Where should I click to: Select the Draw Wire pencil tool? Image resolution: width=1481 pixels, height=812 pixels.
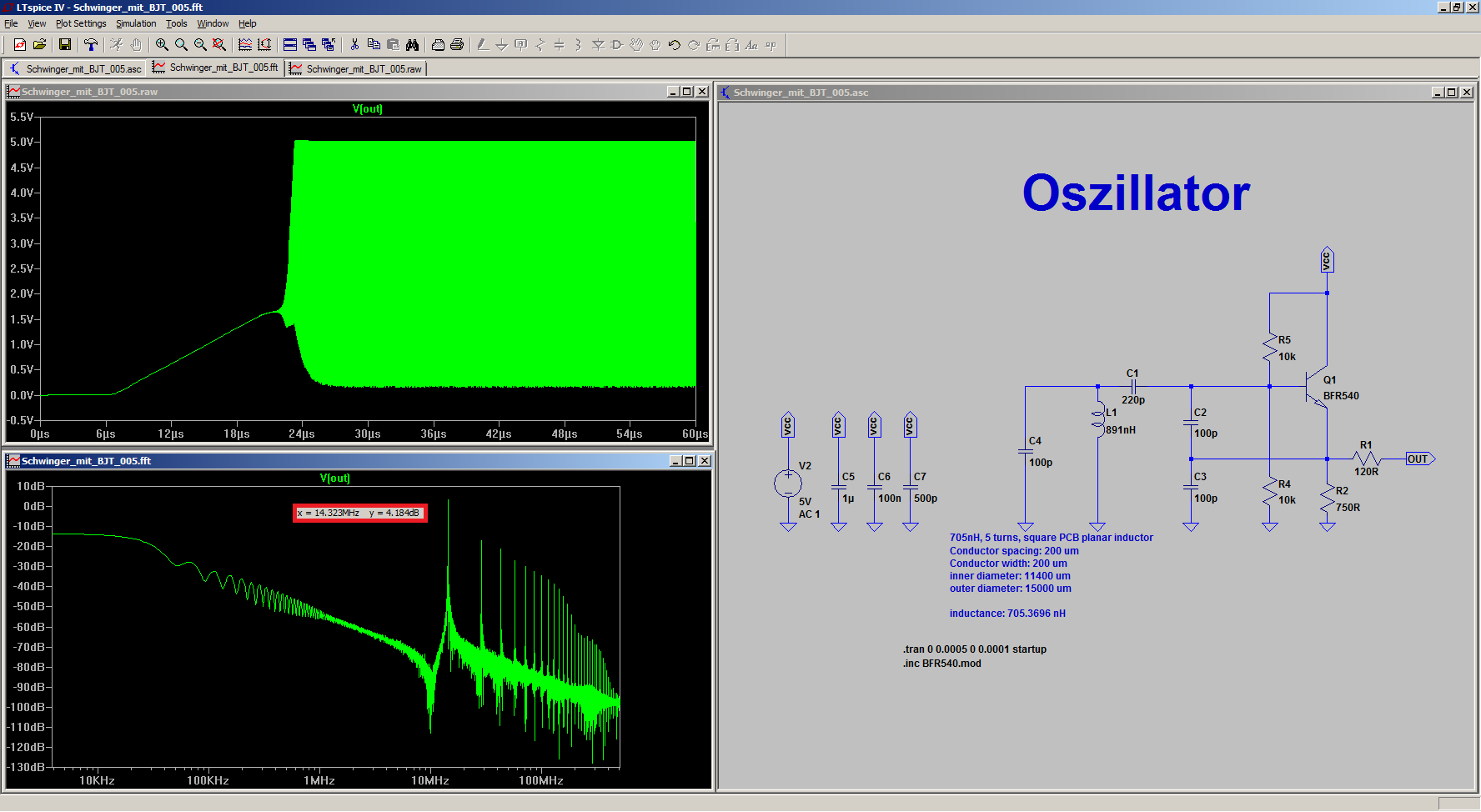click(483, 45)
